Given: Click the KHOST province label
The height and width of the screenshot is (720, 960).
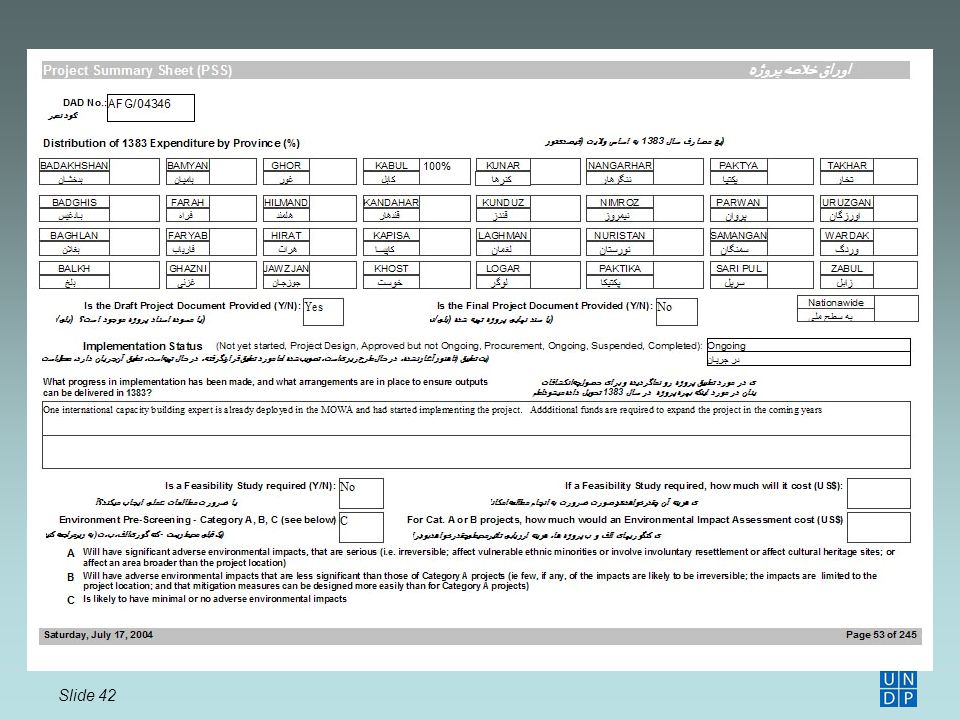Looking at the screenshot, I should [391, 268].
